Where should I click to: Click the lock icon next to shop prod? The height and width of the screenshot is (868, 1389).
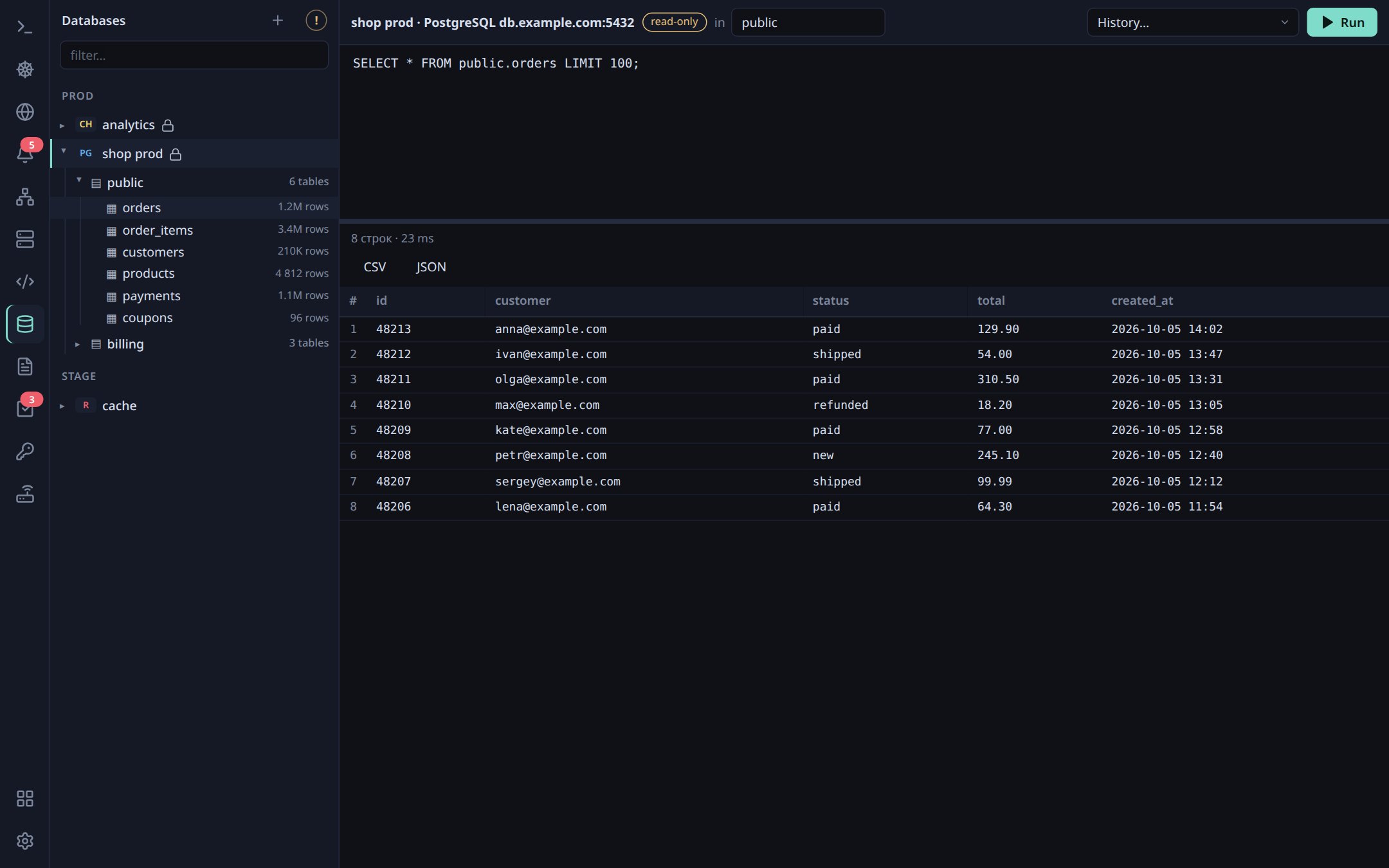(x=176, y=154)
